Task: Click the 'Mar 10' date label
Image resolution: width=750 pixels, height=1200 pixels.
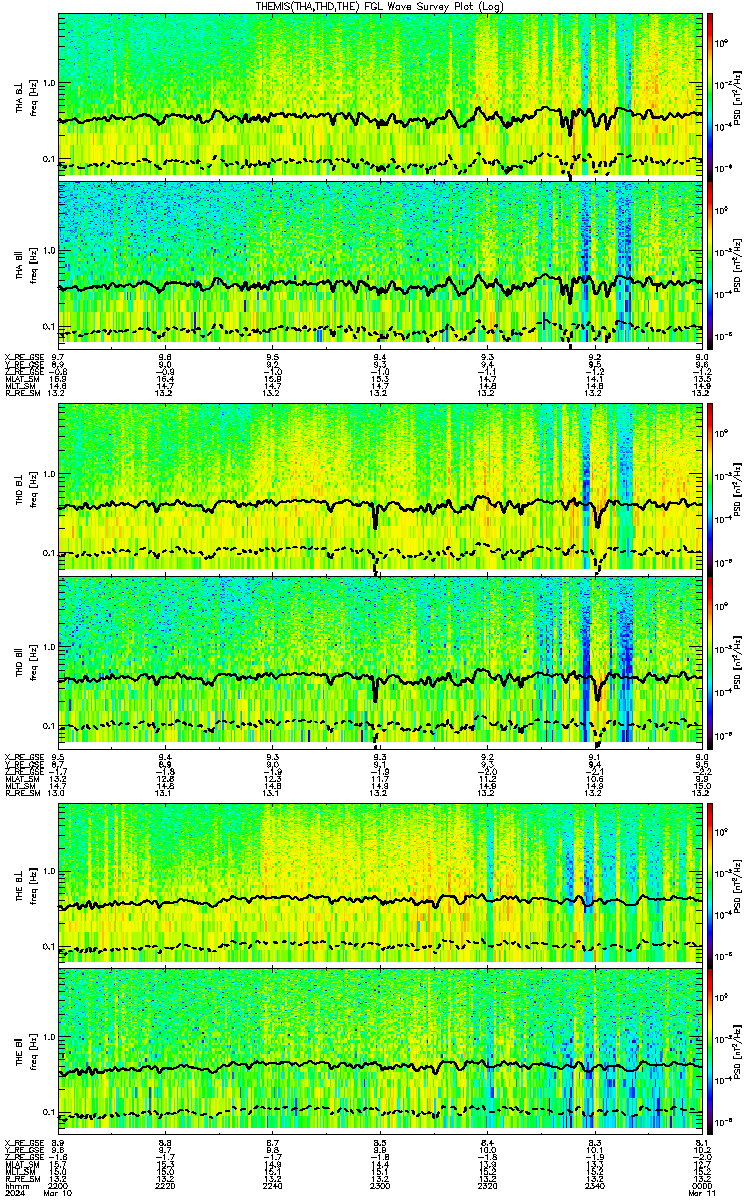Action: (x=59, y=1193)
